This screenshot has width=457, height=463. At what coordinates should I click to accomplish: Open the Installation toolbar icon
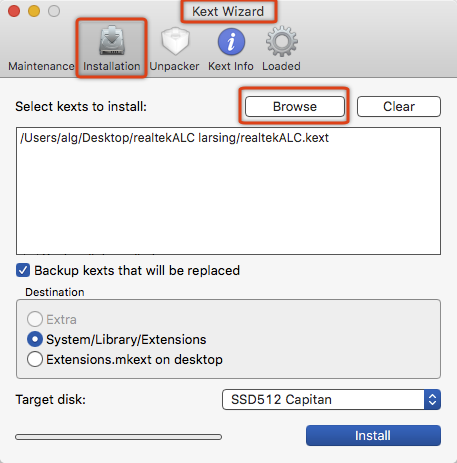pos(112,41)
